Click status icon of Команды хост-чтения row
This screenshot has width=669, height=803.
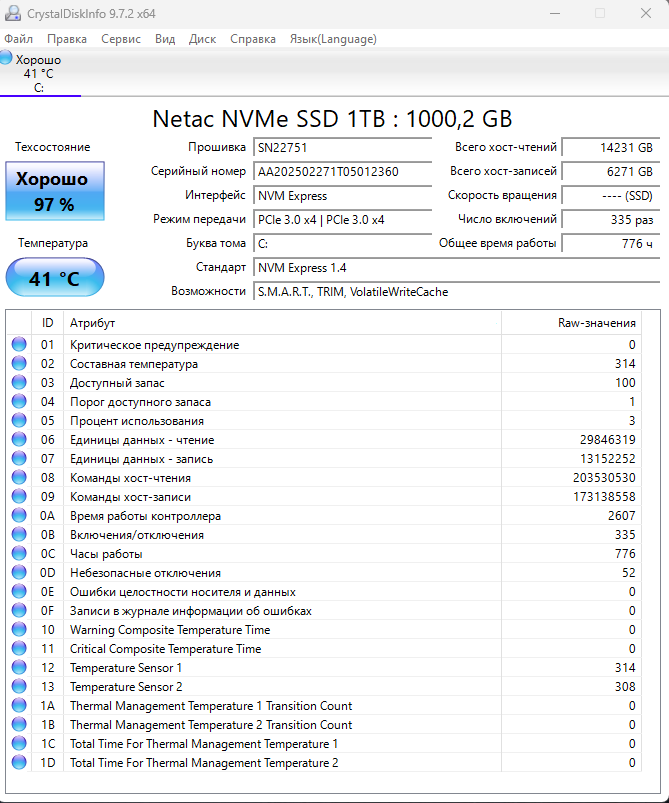[19, 477]
